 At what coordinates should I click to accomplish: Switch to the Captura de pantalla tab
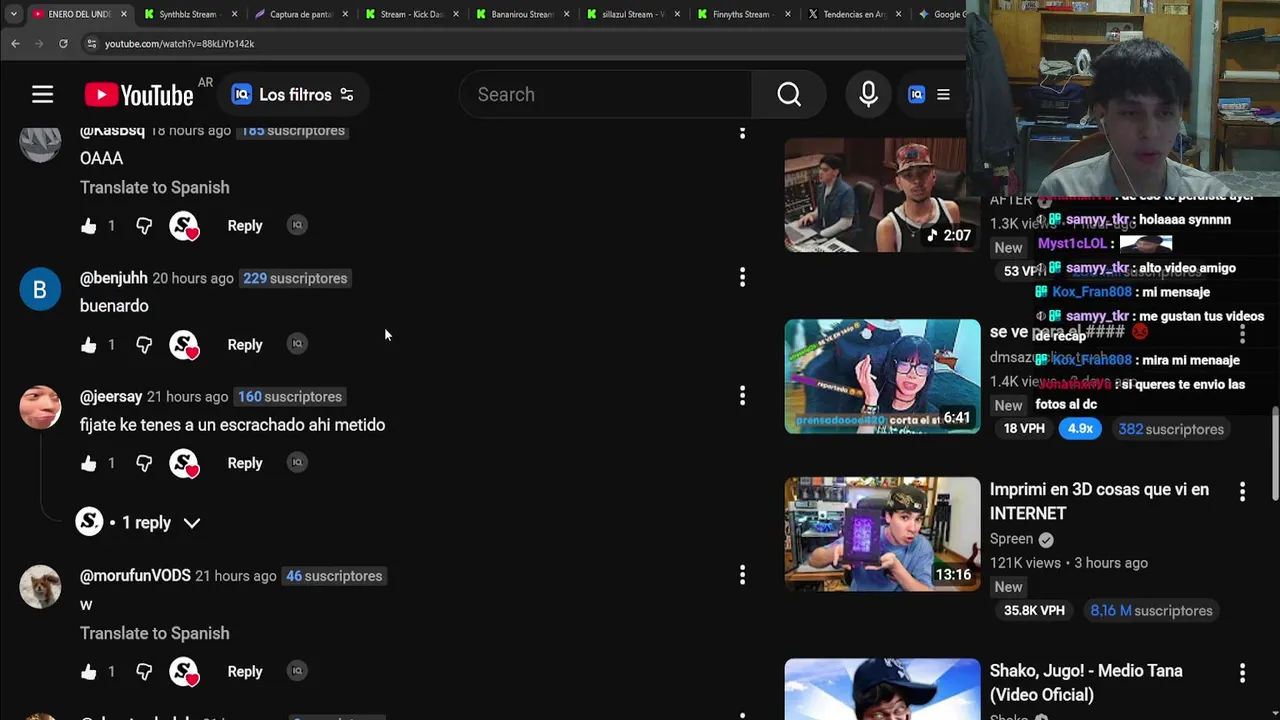click(x=300, y=14)
